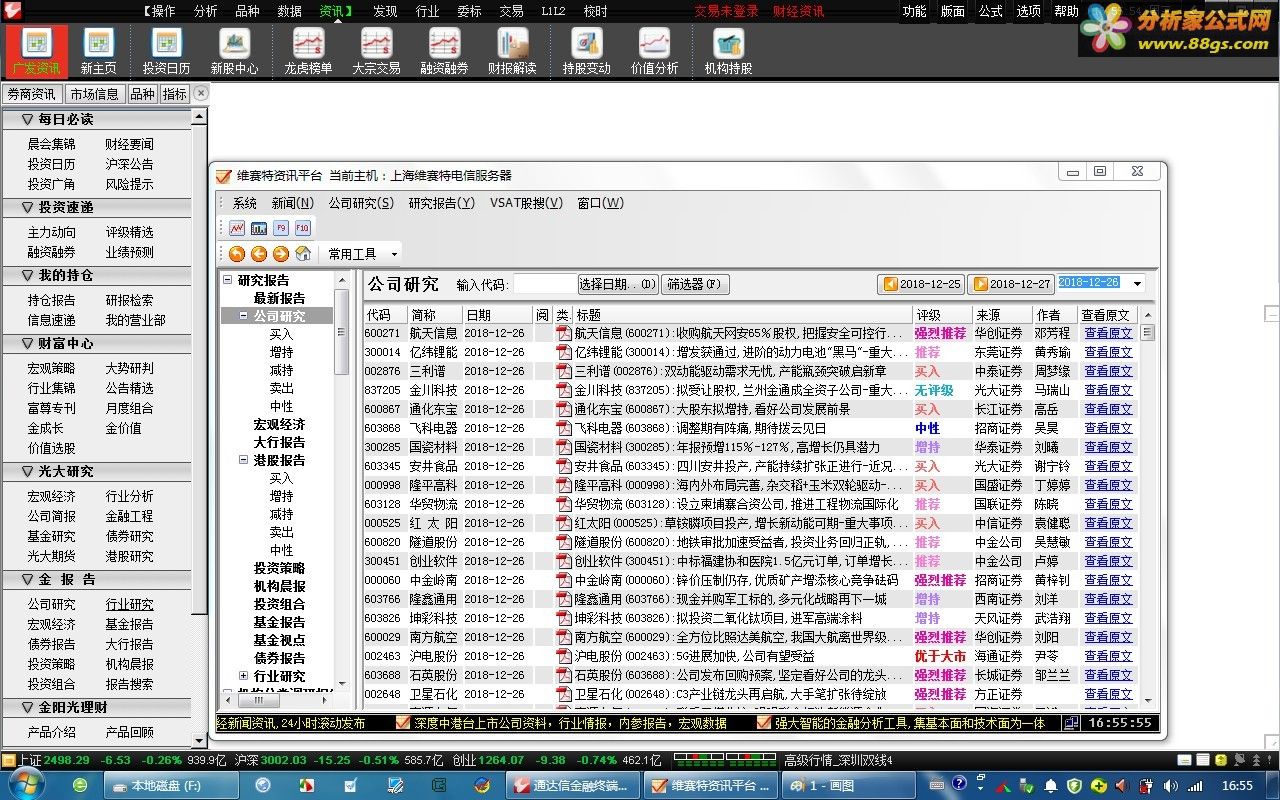Open the 公司研究(S) menu
The width and height of the screenshot is (1280, 800).
(361, 203)
